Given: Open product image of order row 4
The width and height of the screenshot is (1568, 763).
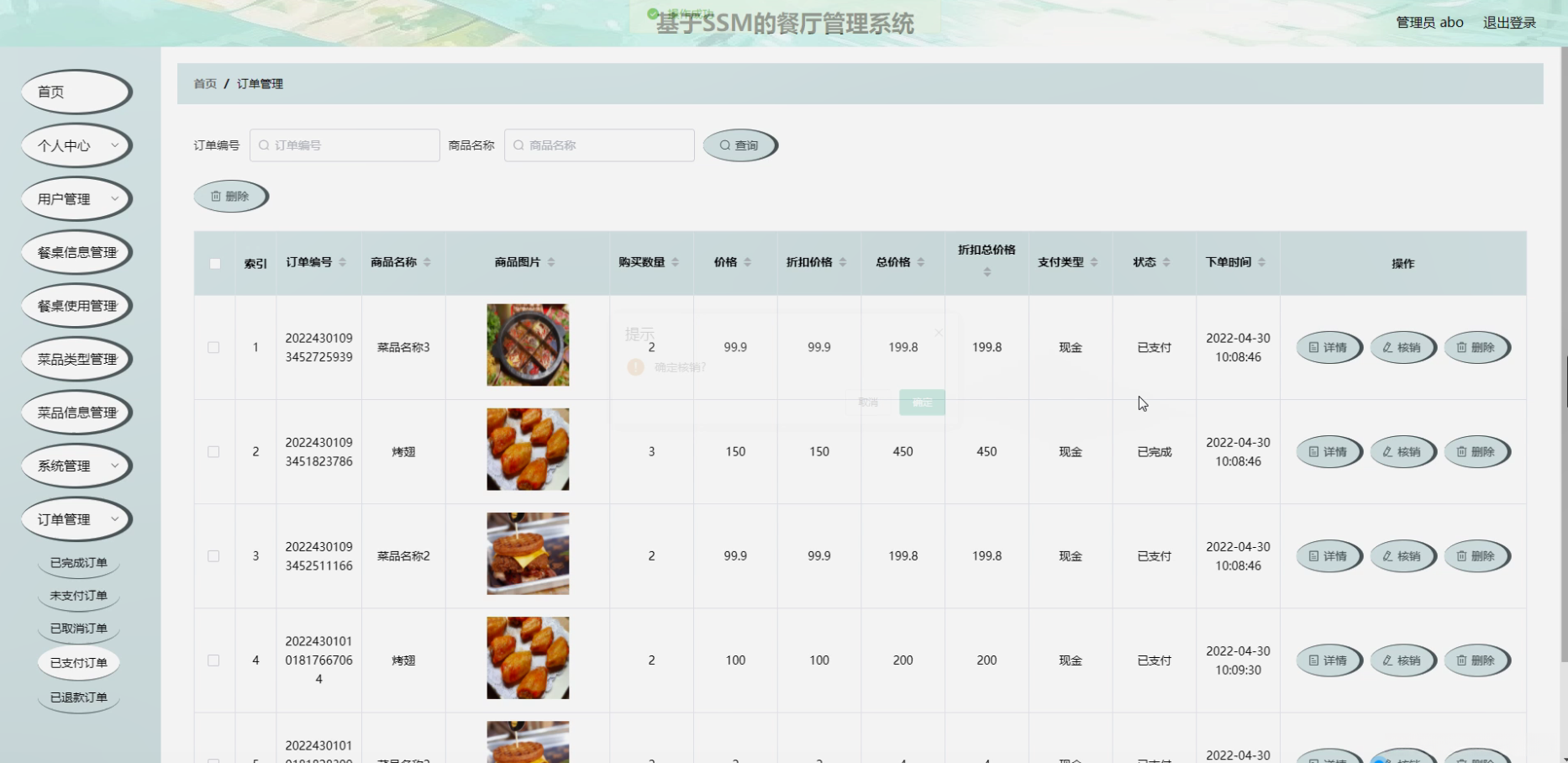Looking at the screenshot, I should [x=528, y=658].
